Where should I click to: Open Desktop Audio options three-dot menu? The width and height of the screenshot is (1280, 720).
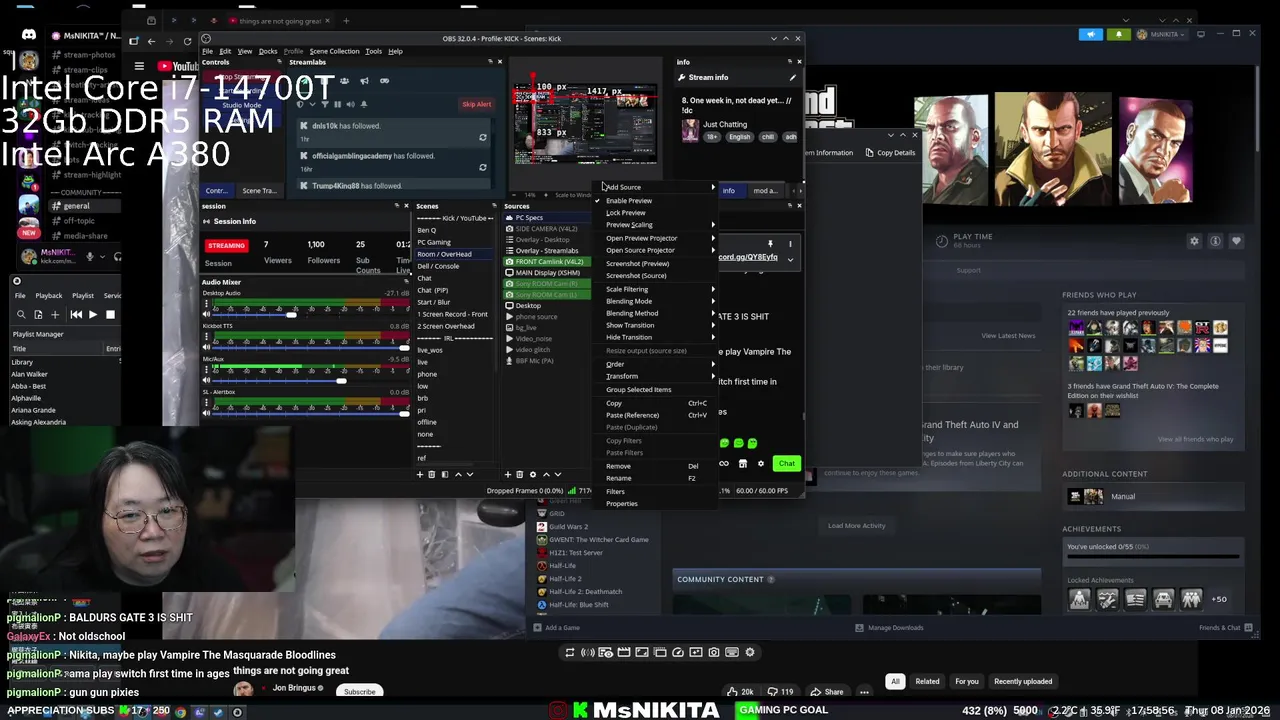point(206,303)
